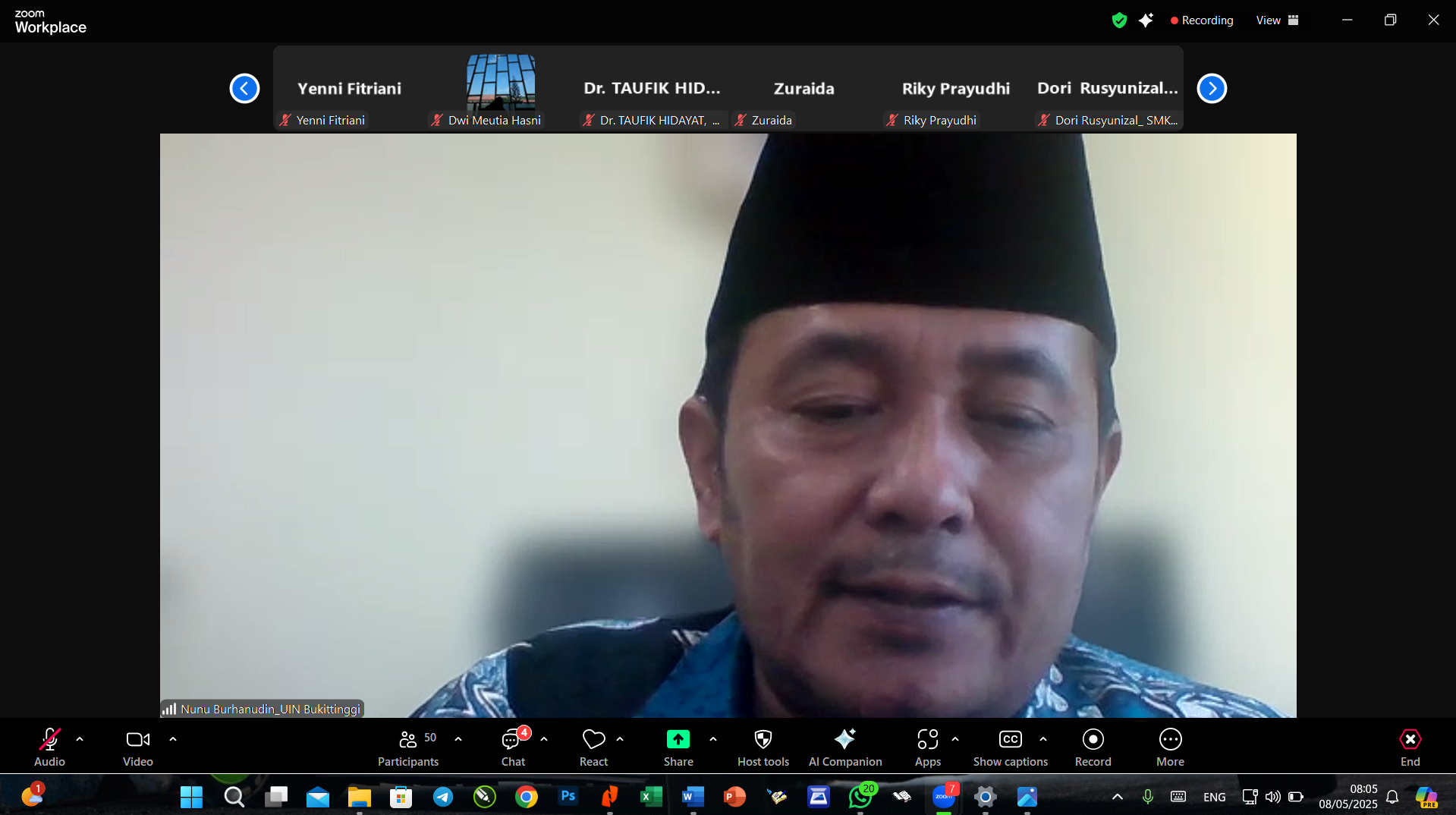Select Dr. TAUFIK HIDAYAT participant tile

[x=653, y=88]
